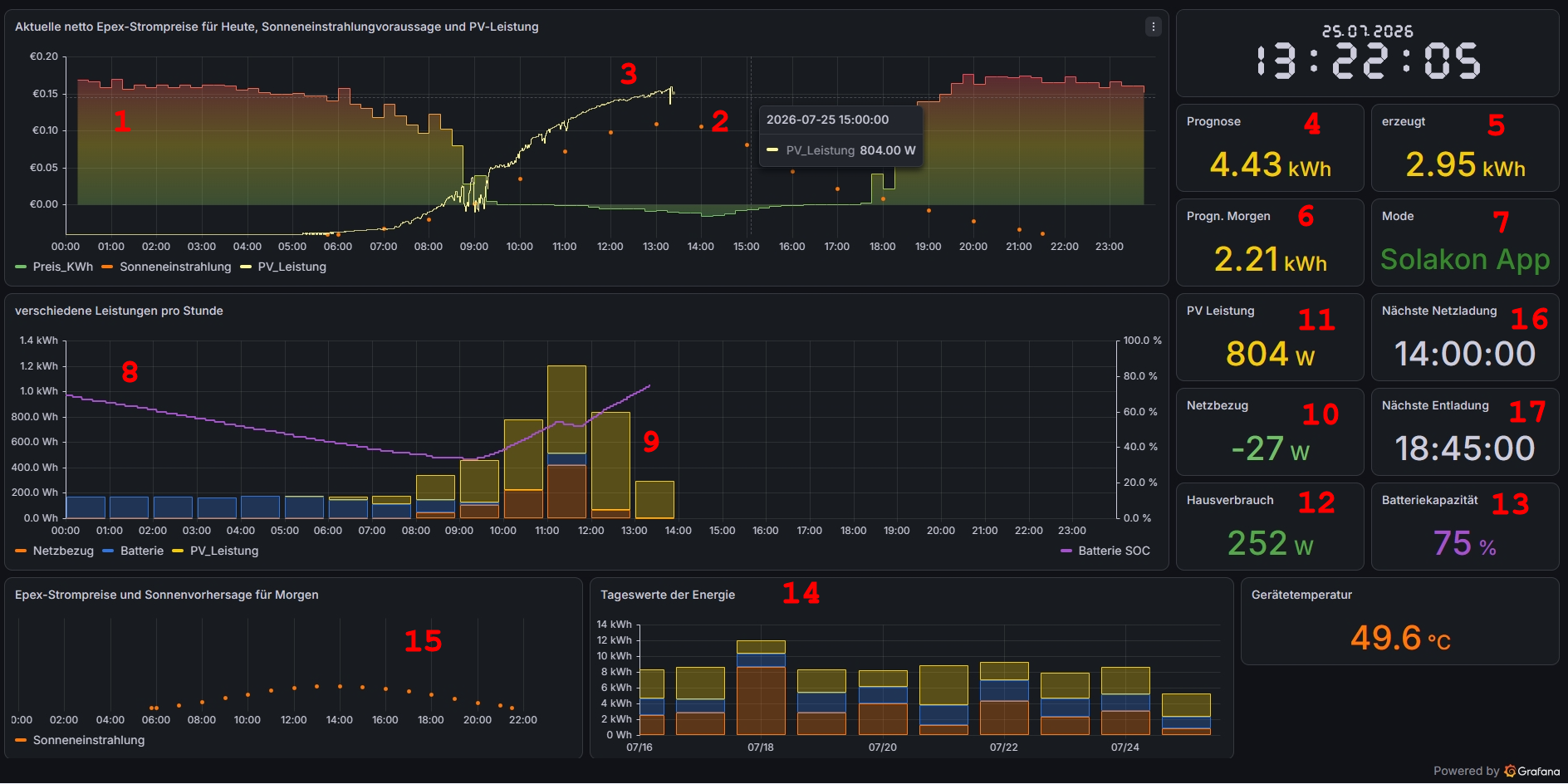
Task: Click the Grafana logo in footer
Action: pos(1509,771)
